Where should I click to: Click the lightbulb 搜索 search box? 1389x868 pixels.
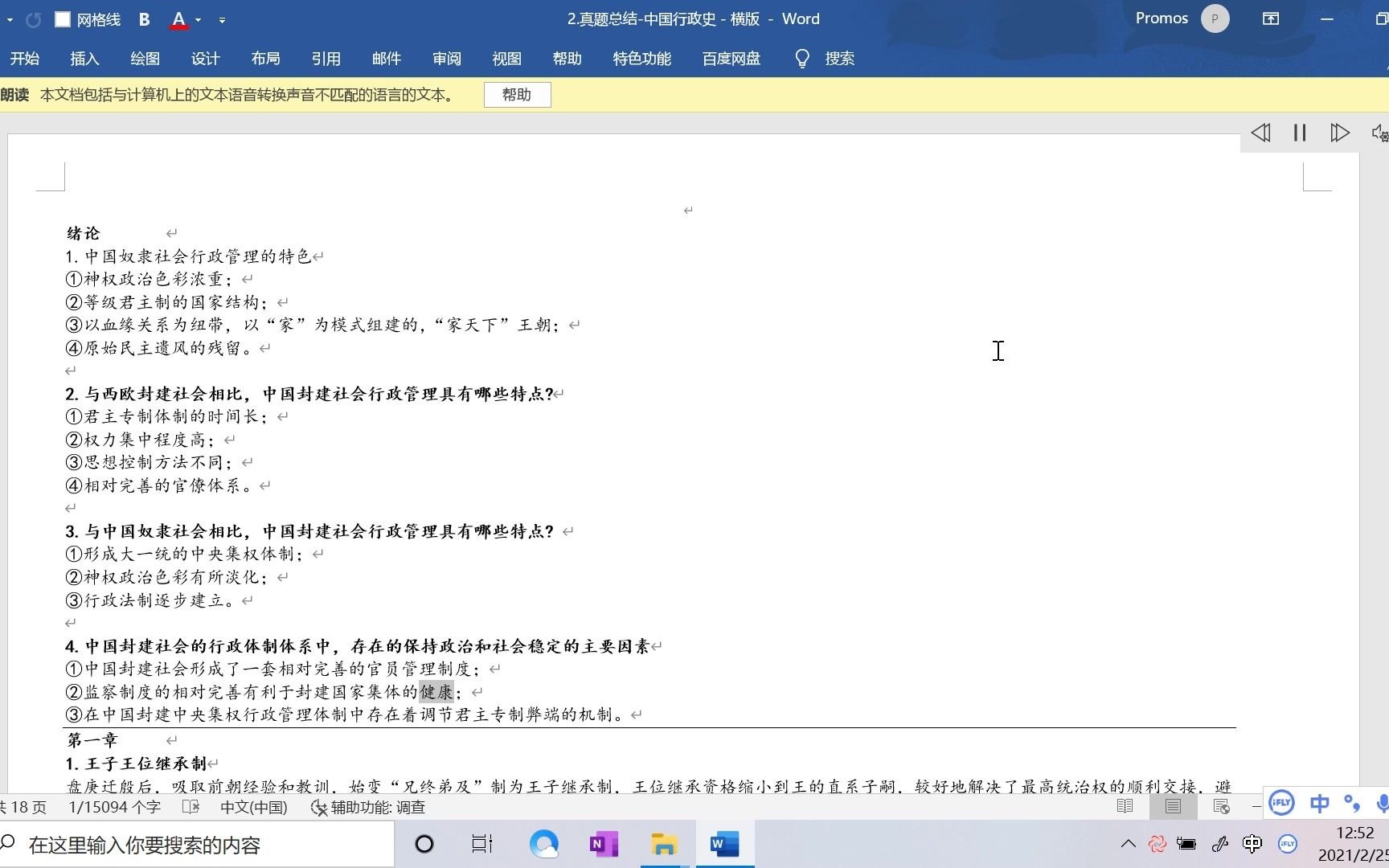(825, 59)
